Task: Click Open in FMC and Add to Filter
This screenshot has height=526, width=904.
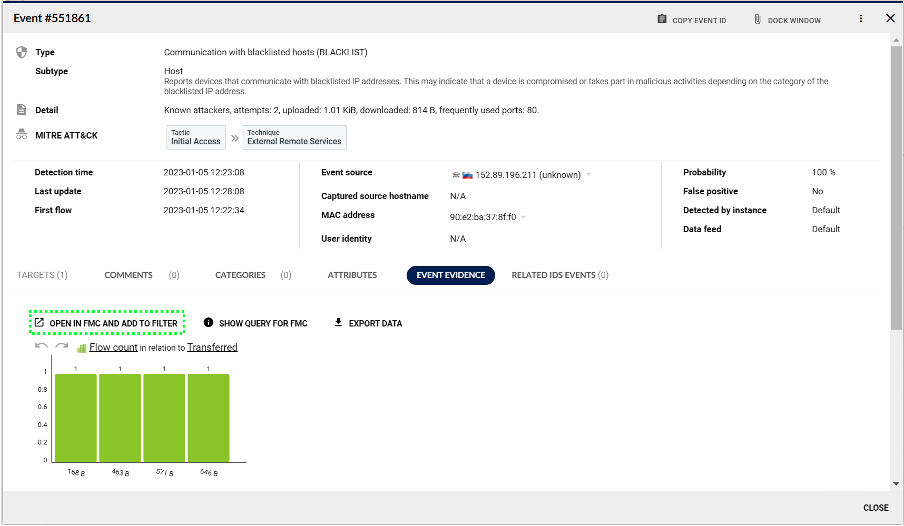Action: 106,323
